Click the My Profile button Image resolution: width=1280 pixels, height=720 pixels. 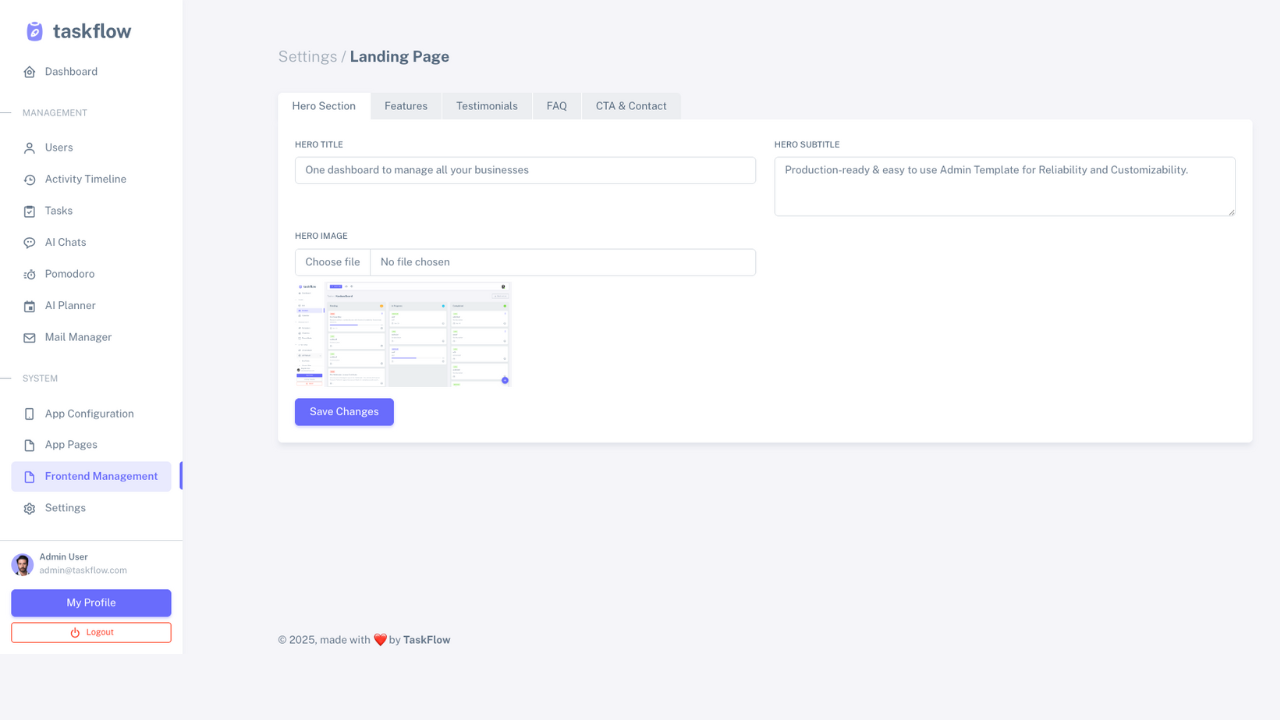(x=91, y=603)
